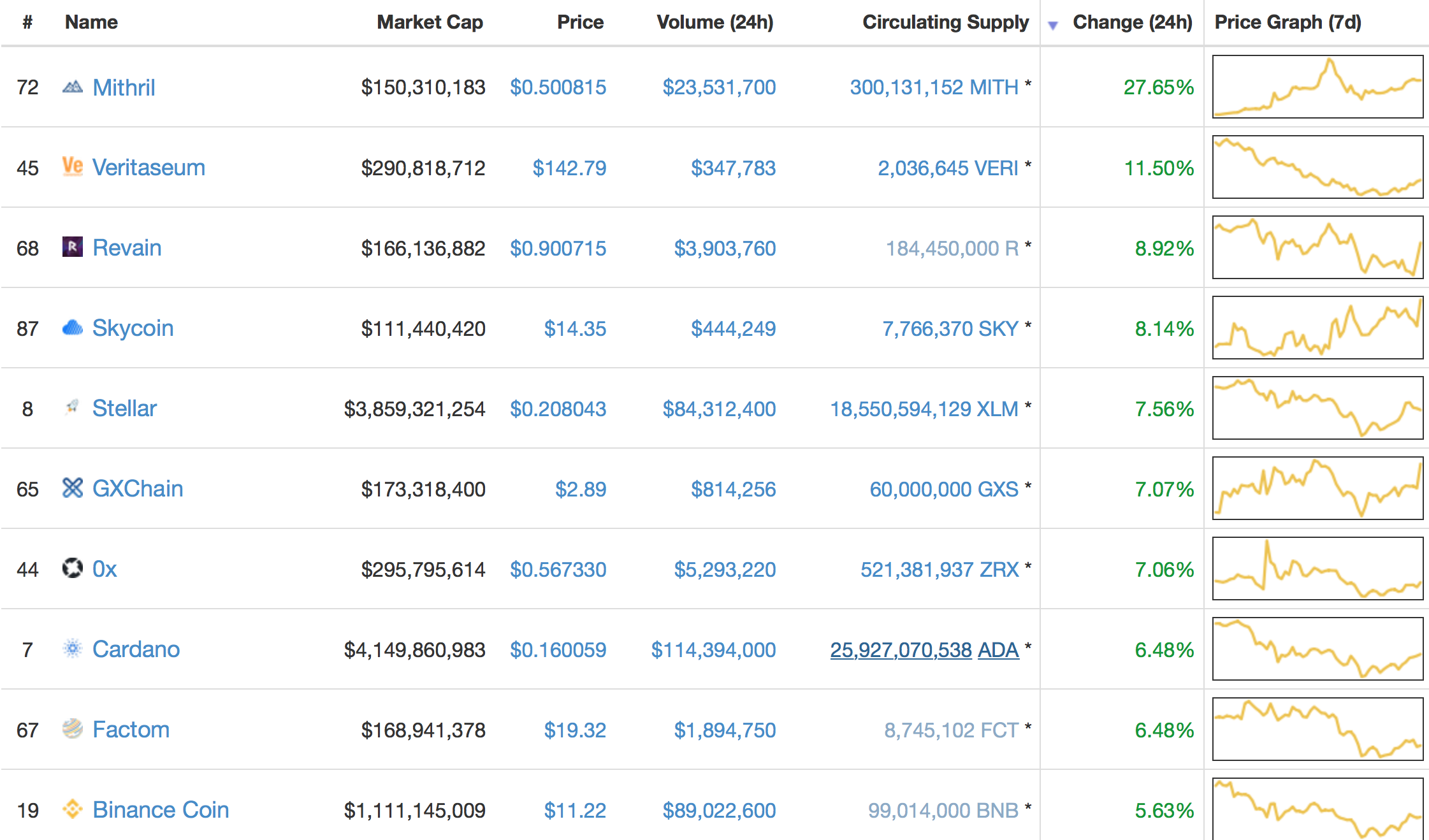Sort by the Volume (24h) column header
Image resolution: width=1429 pixels, height=840 pixels.
[715, 22]
